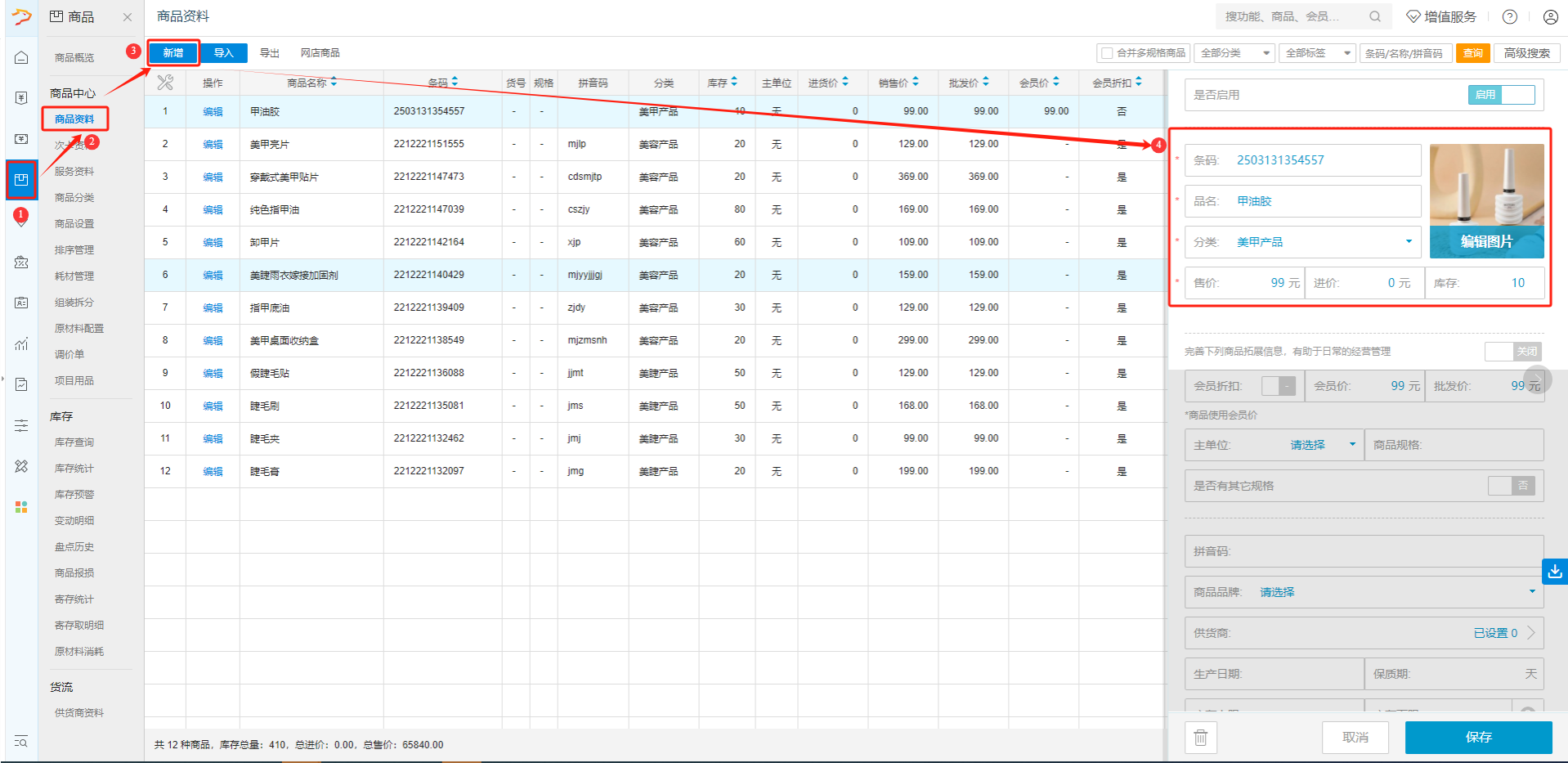Click the product (商品) module sidebar icon

click(21, 179)
